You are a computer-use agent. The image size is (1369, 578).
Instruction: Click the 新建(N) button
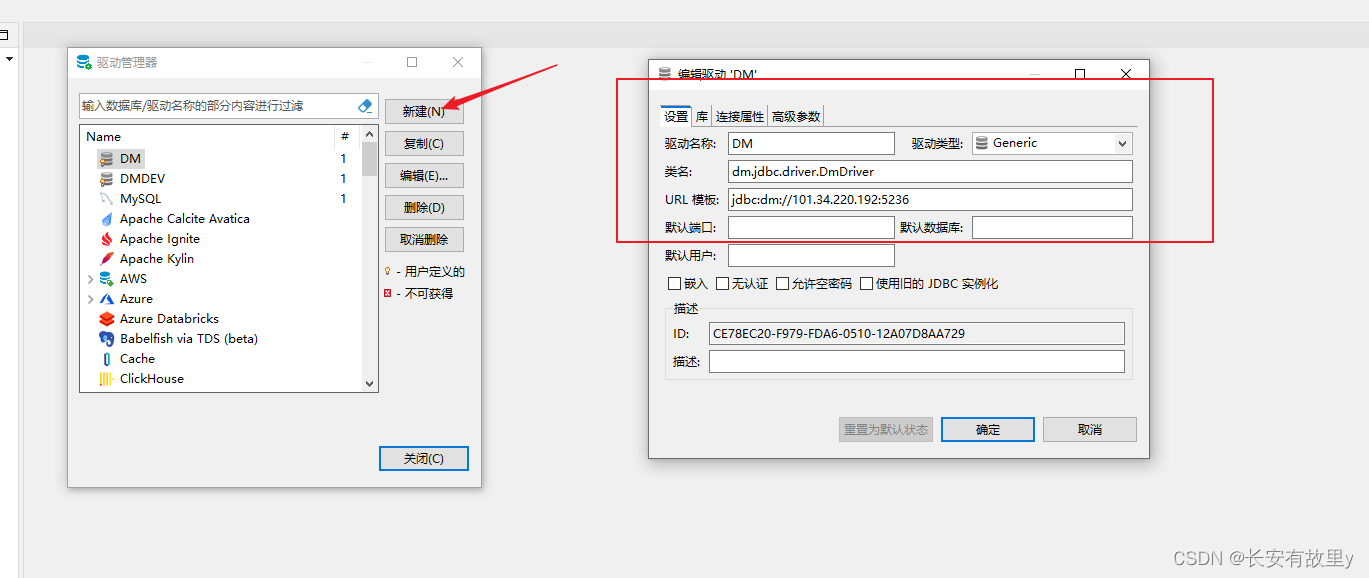point(424,112)
